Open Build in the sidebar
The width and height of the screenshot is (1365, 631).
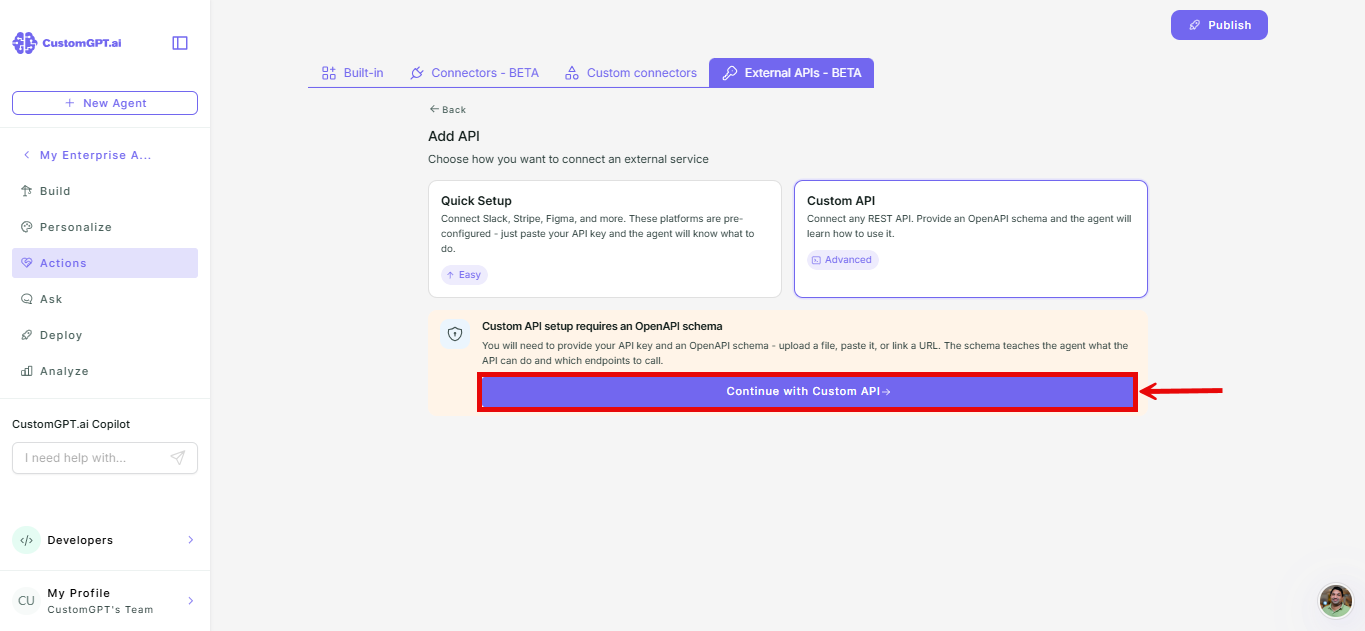click(105, 191)
